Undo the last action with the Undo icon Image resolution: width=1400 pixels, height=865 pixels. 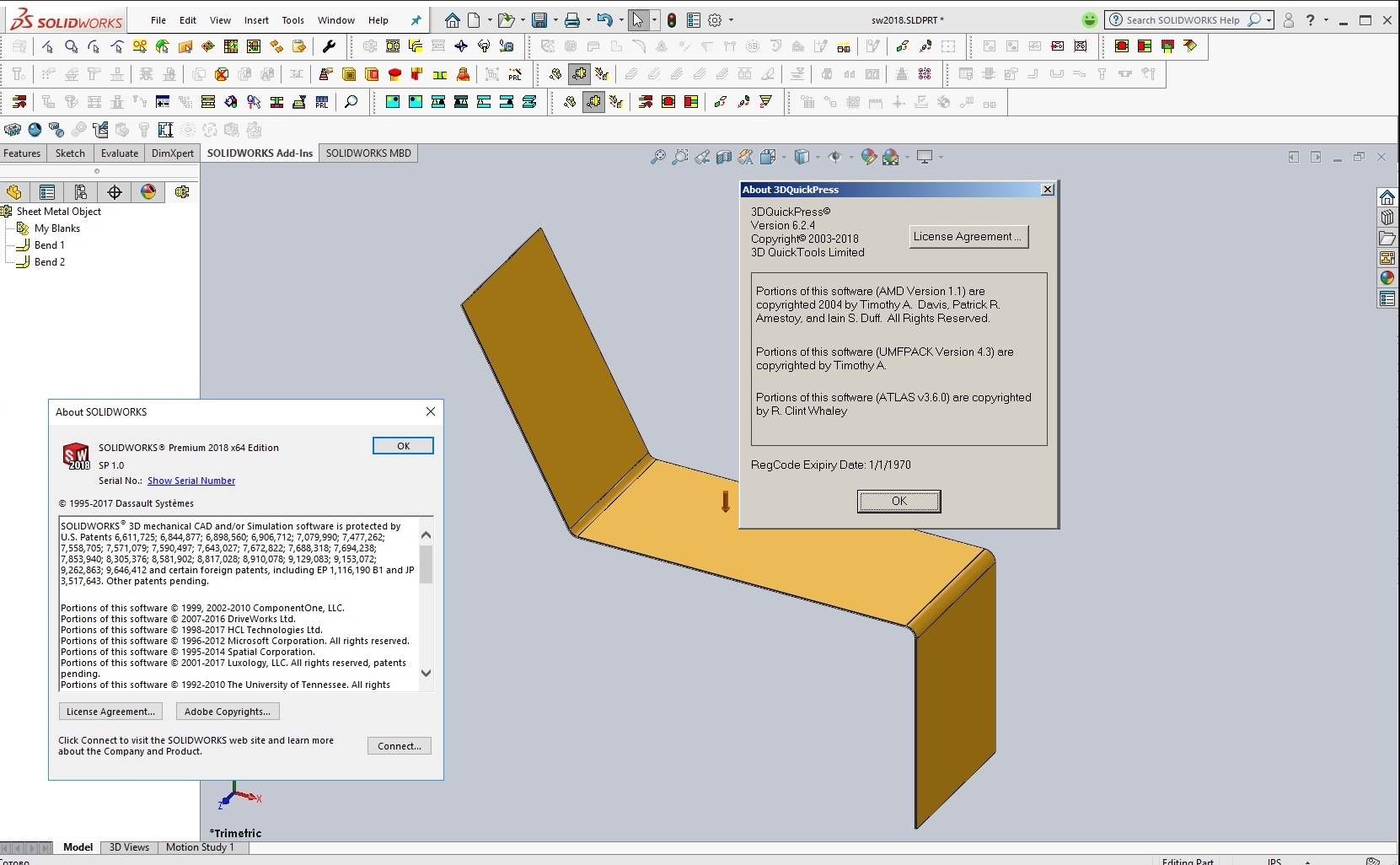[x=604, y=20]
